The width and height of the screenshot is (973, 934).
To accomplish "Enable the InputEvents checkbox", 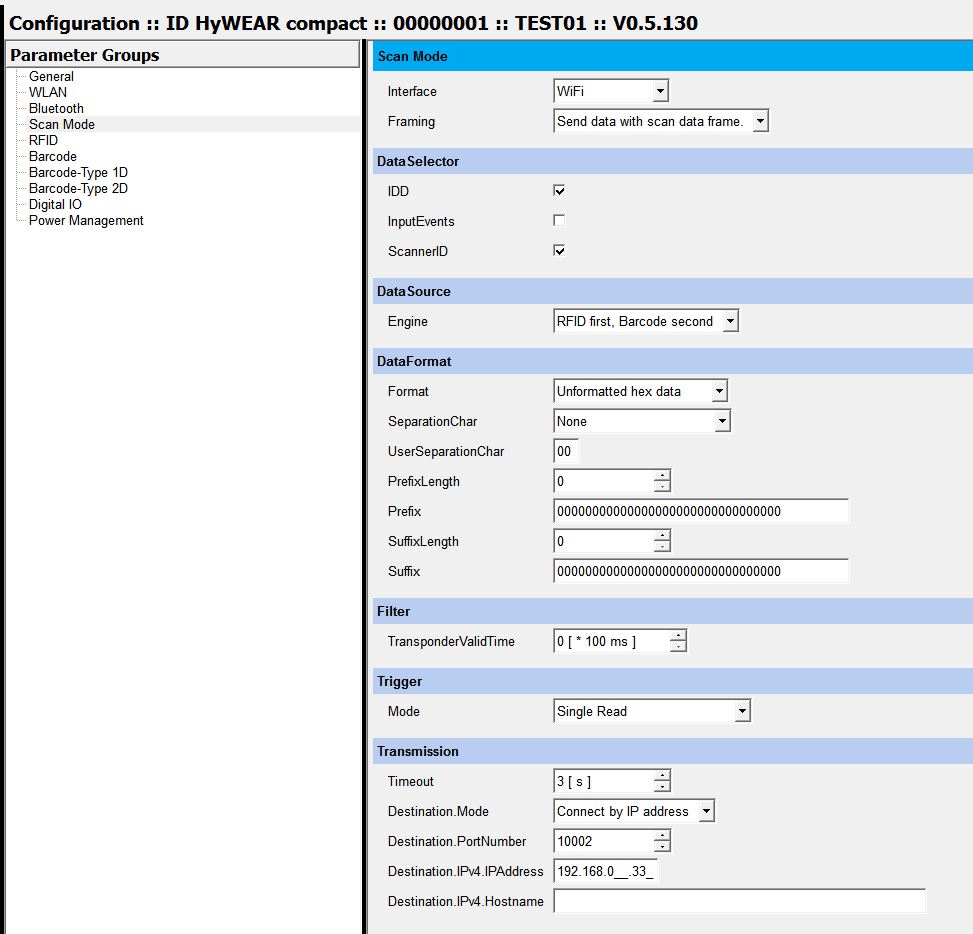I will tap(559, 220).
